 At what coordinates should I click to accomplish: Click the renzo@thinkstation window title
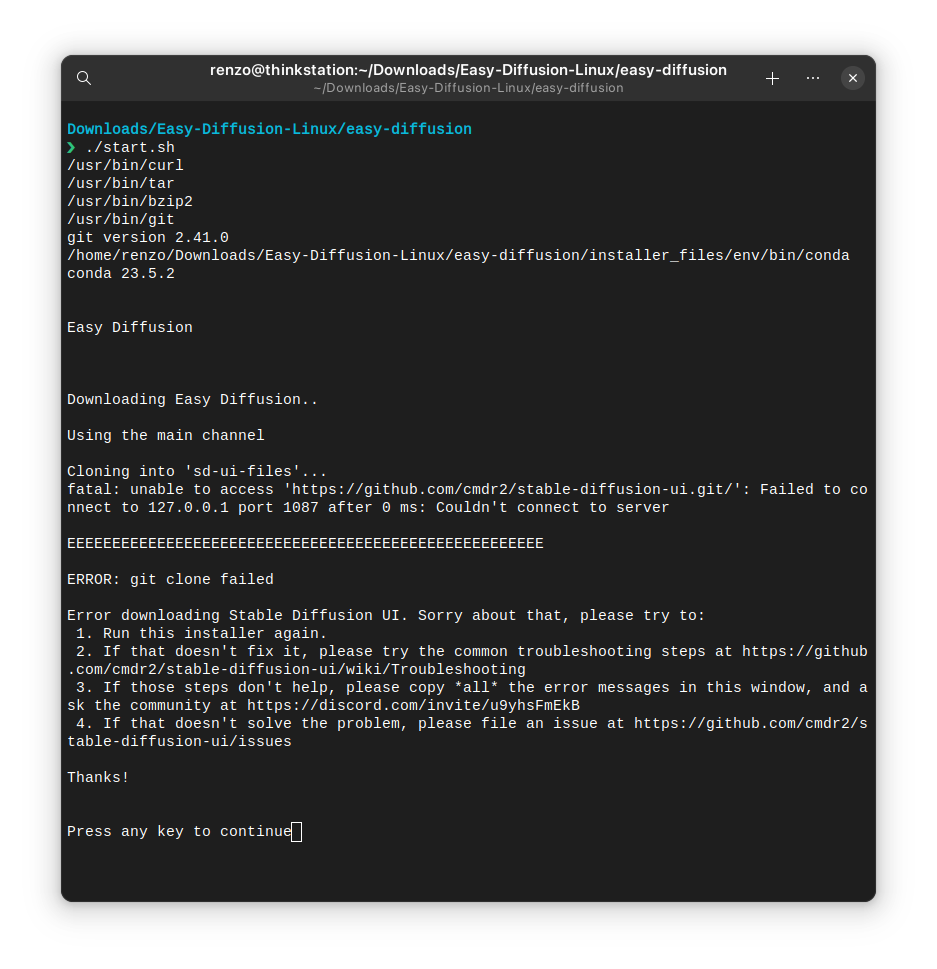point(467,69)
